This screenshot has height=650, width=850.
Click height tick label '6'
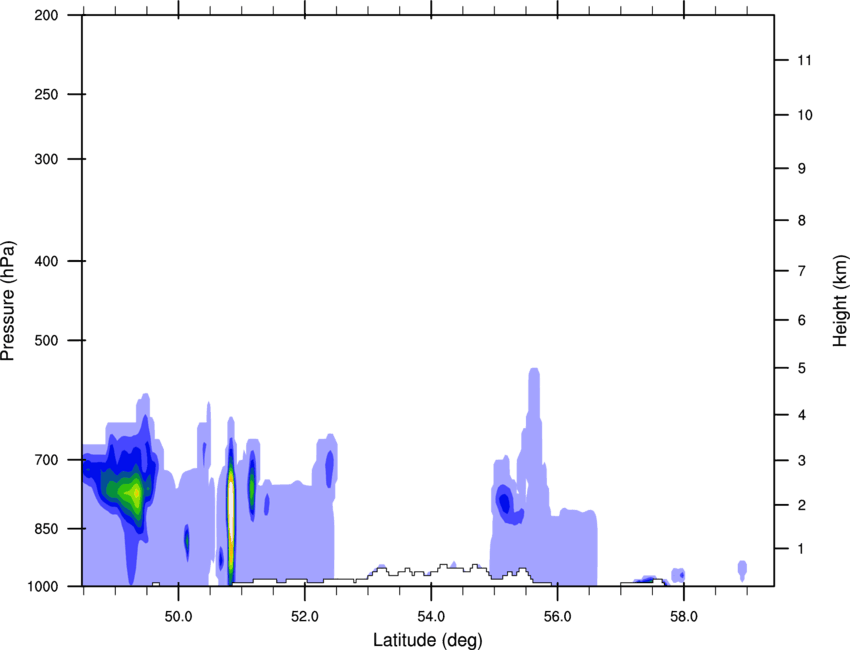coord(802,320)
